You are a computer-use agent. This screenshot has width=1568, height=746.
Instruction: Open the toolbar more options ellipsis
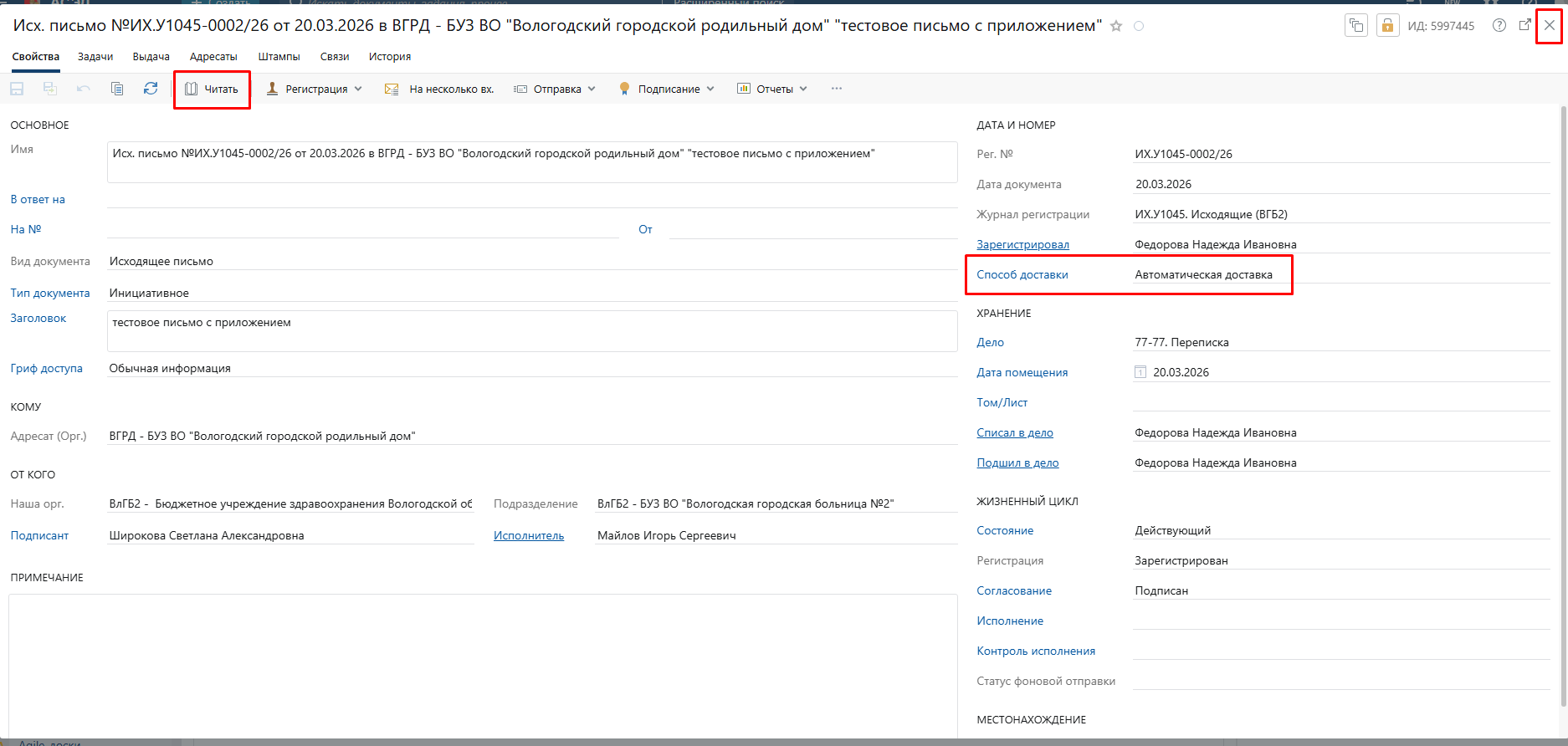pyautogui.click(x=837, y=89)
